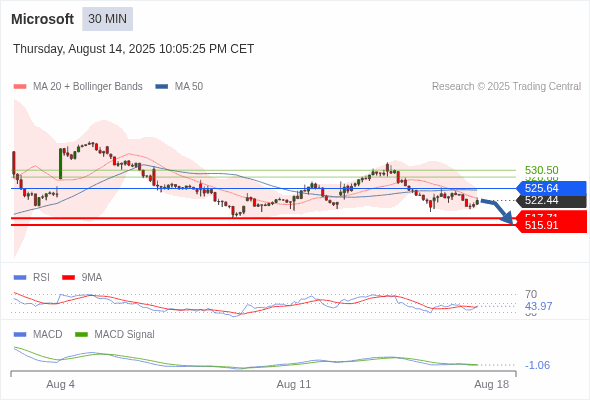
Task: Click the Aug 11 date axis label
Action: point(294,384)
